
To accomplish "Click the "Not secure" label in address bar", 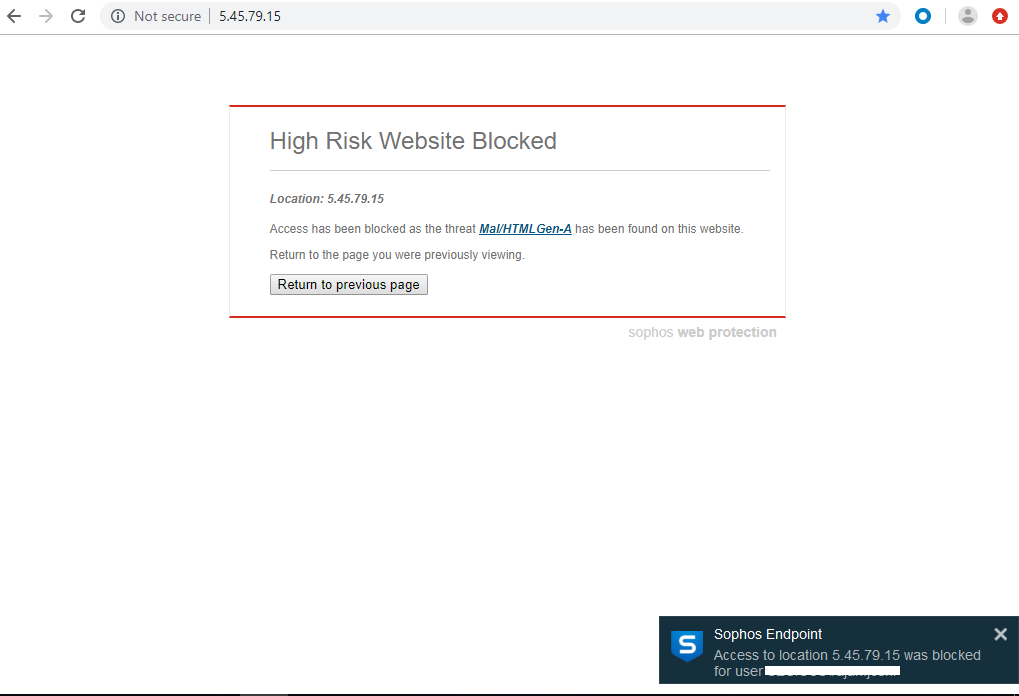I will (x=167, y=16).
